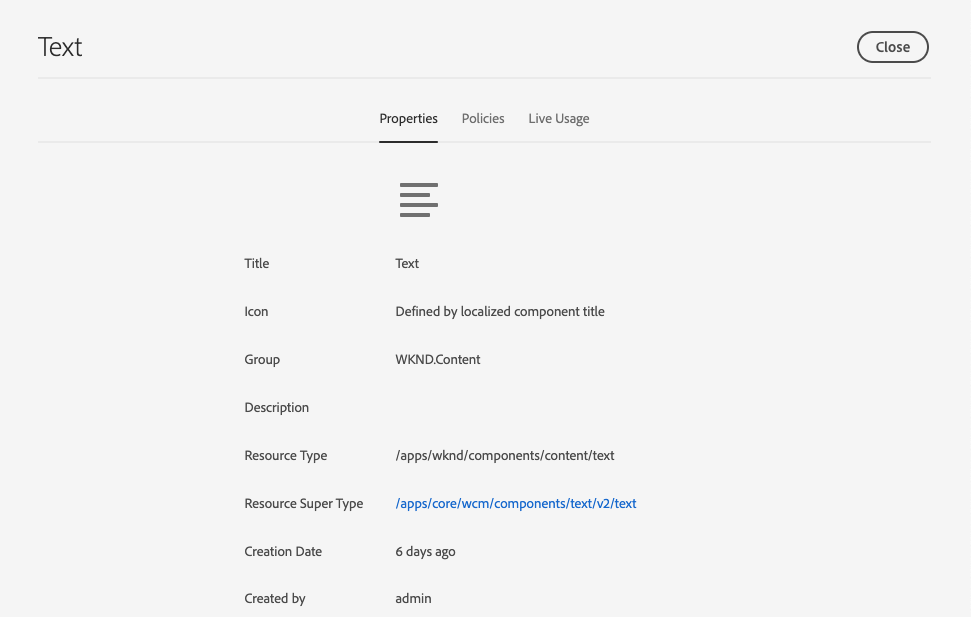Click the Title field label
Image resolution: width=971 pixels, height=617 pixels.
[257, 263]
